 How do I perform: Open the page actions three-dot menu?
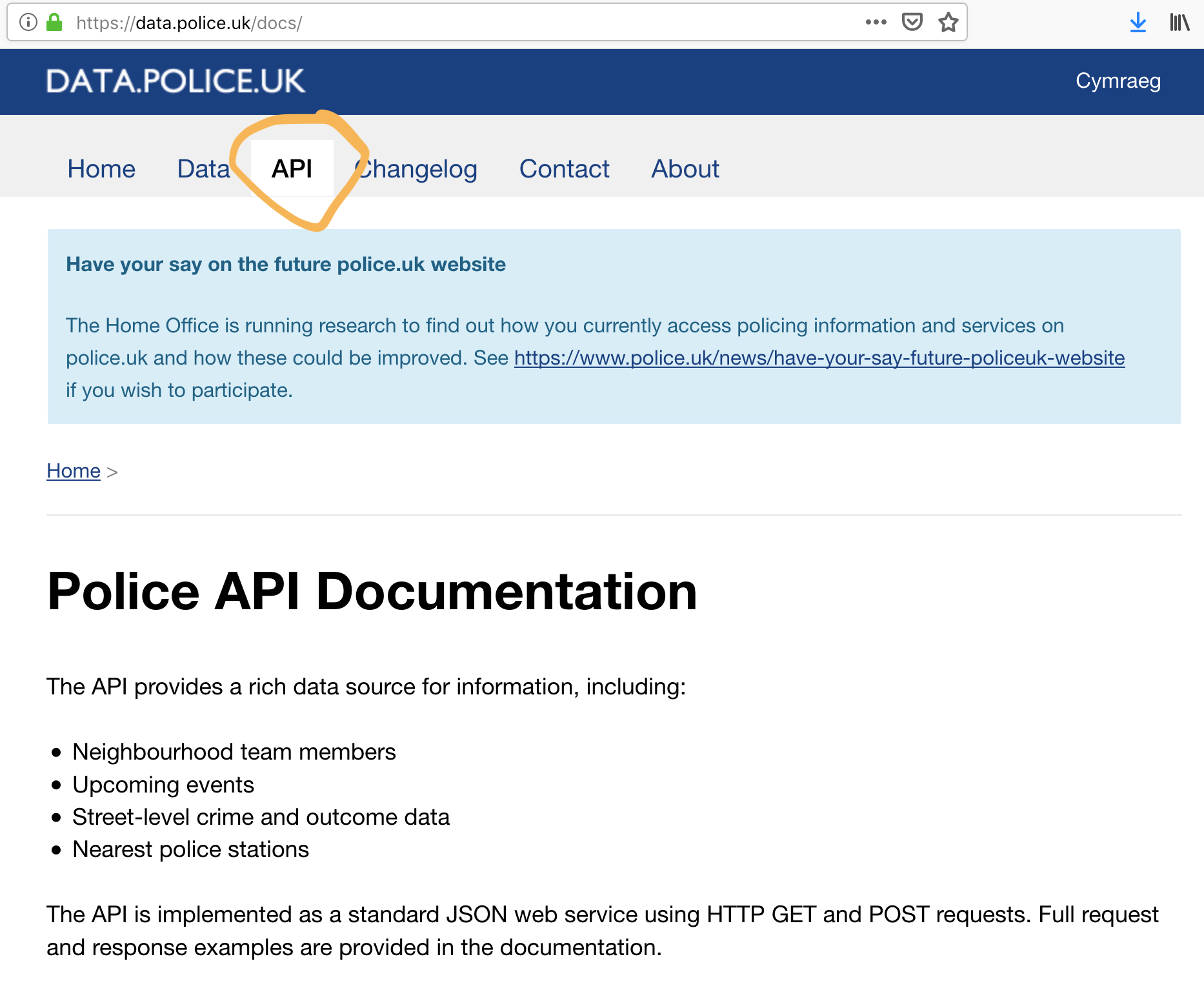[x=876, y=23]
